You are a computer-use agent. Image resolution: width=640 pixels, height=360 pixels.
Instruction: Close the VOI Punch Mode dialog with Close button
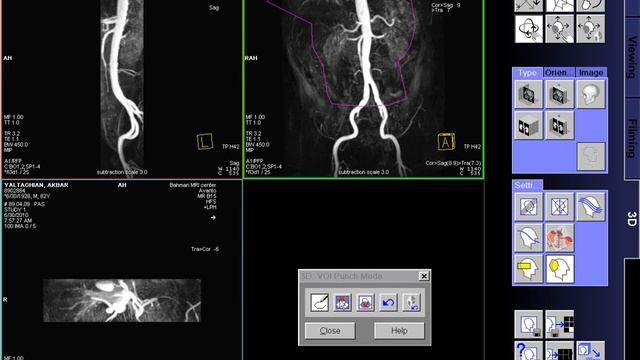(x=330, y=331)
